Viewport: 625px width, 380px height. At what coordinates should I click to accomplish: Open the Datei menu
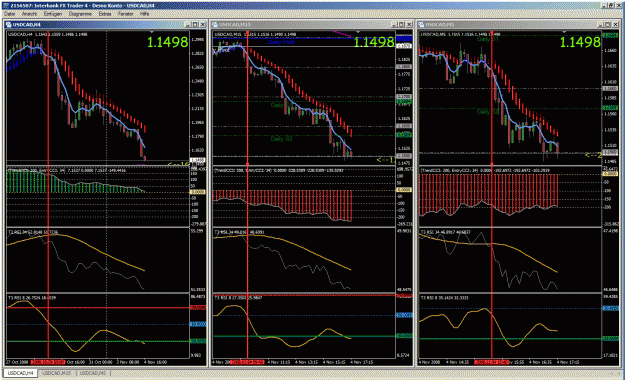[x=9, y=14]
